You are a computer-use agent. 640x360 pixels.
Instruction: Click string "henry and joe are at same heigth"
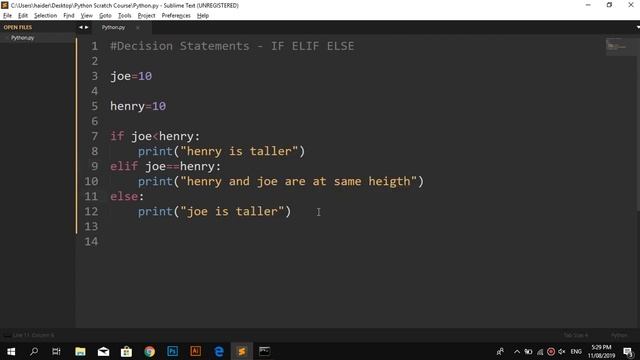pyautogui.click(x=298, y=181)
